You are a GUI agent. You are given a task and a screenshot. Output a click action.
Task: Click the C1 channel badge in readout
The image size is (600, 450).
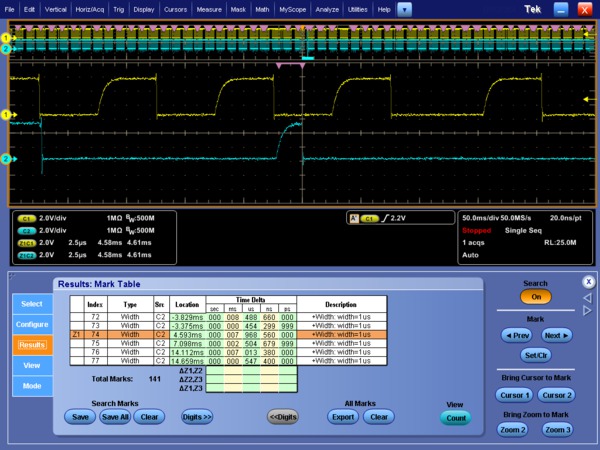(27, 217)
